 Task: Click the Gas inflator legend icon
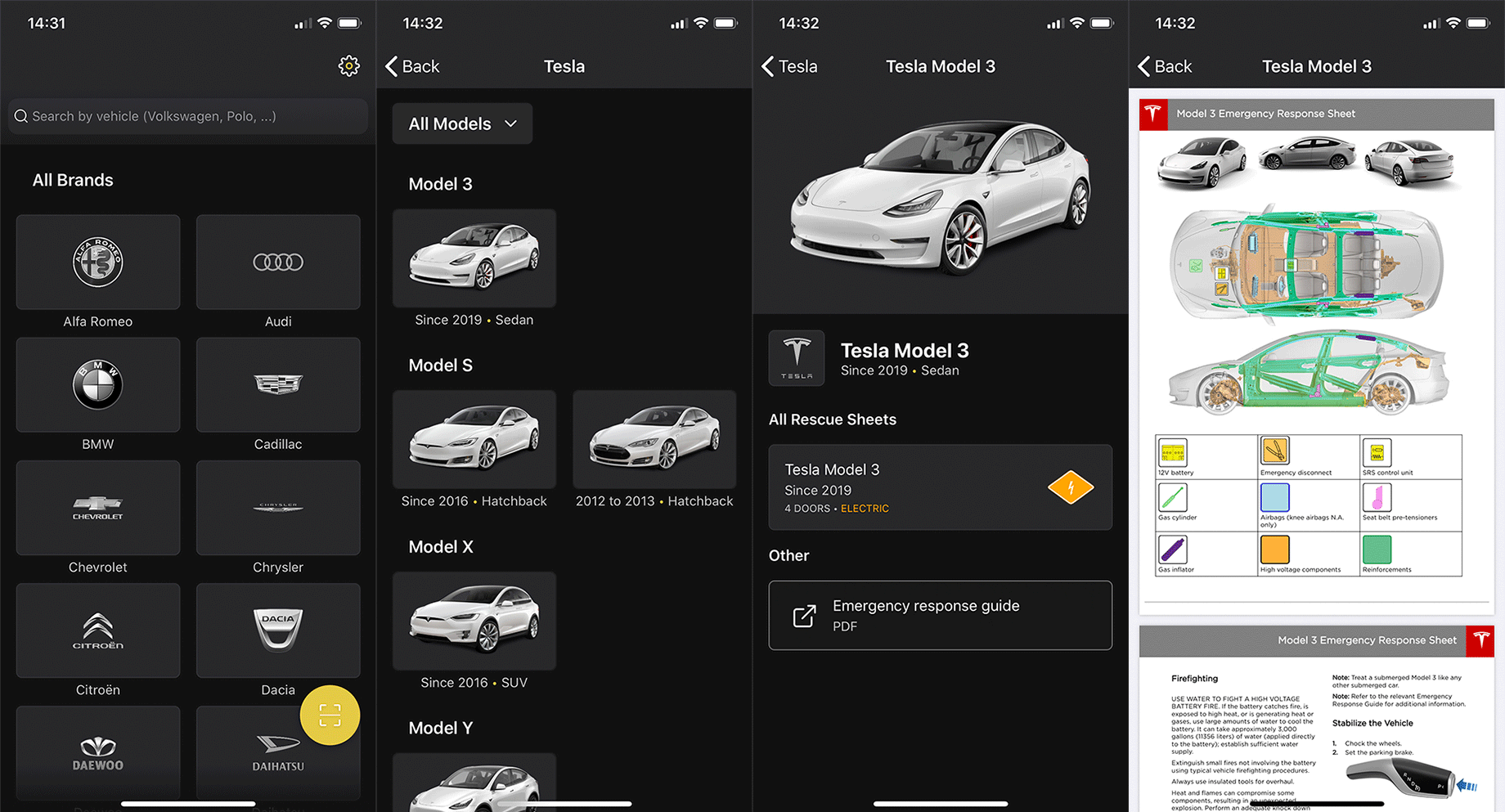tap(1172, 550)
